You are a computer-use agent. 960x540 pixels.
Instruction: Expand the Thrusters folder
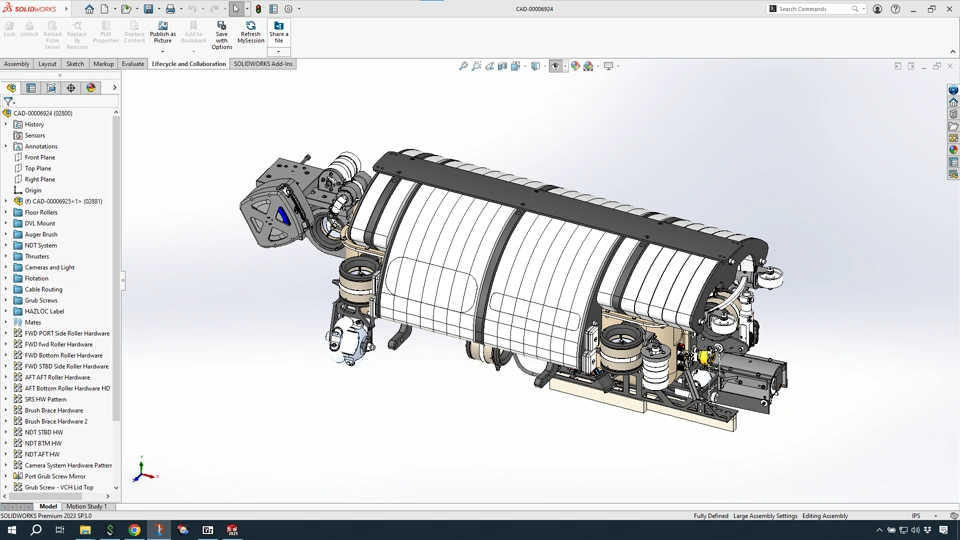pyautogui.click(x=6, y=257)
